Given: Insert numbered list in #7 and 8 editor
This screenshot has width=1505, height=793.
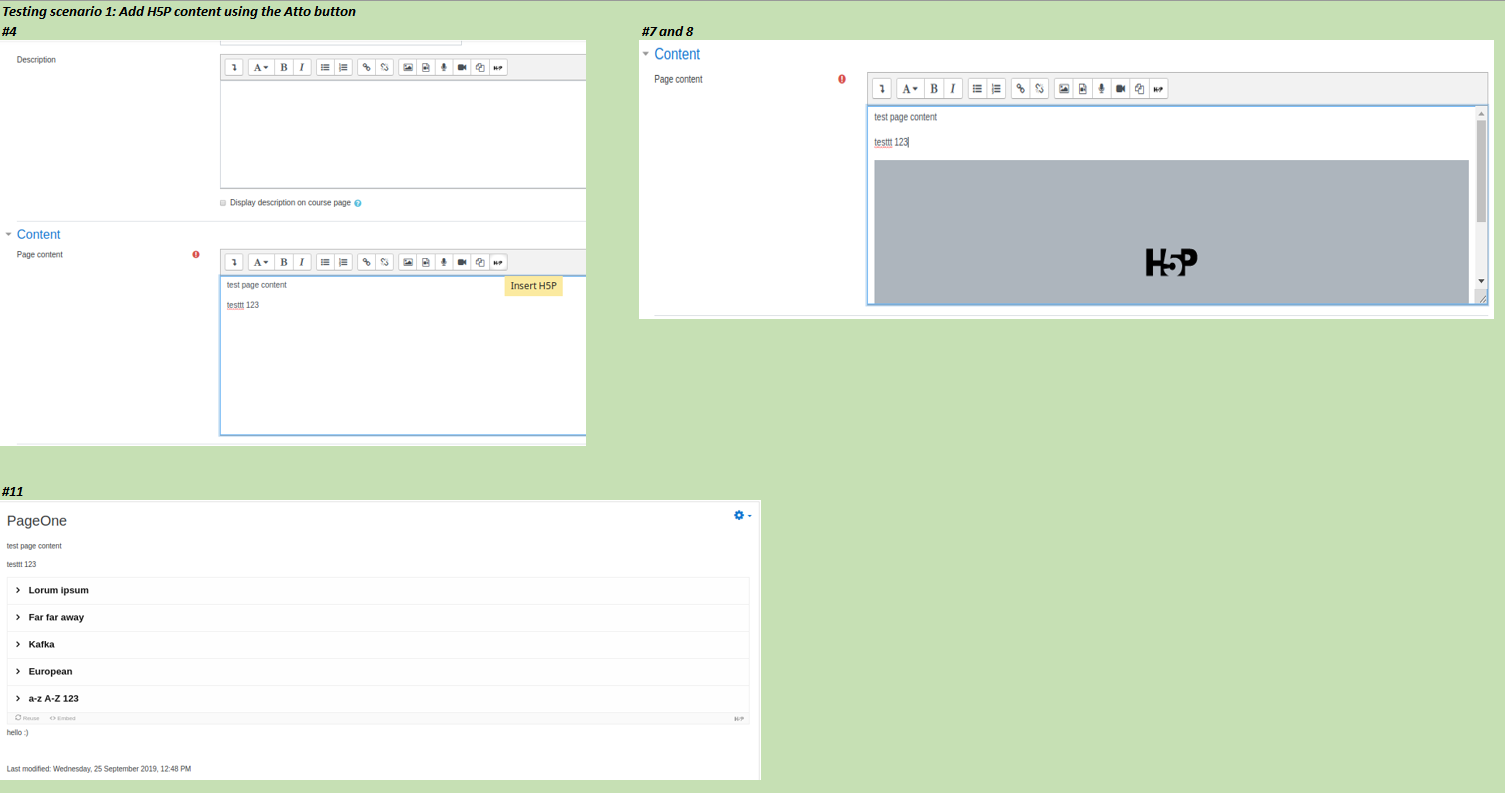Looking at the screenshot, I should point(996,89).
